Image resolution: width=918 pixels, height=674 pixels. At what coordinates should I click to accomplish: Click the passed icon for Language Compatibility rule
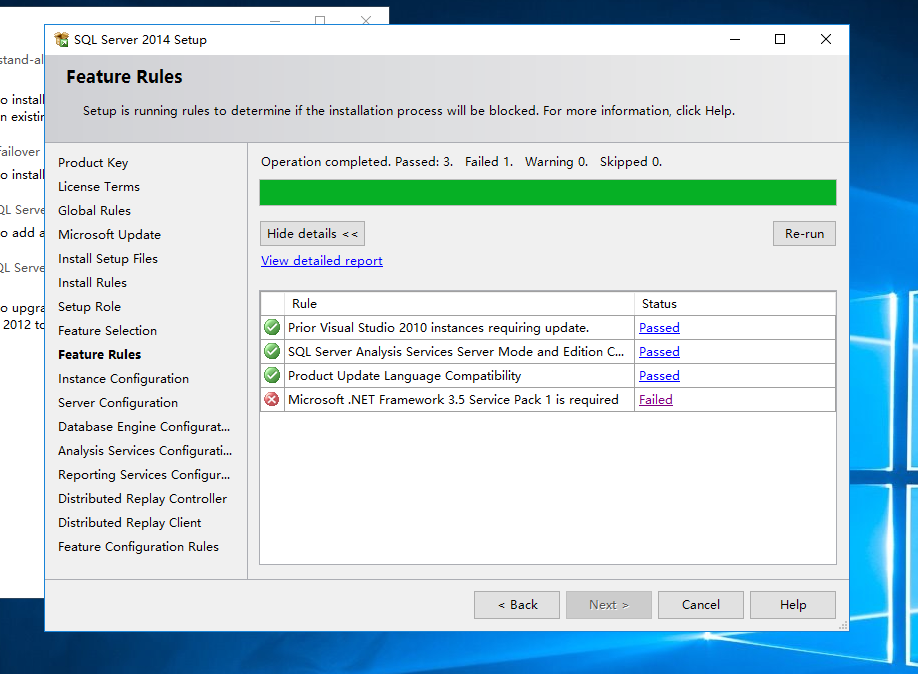tap(271, 375)
